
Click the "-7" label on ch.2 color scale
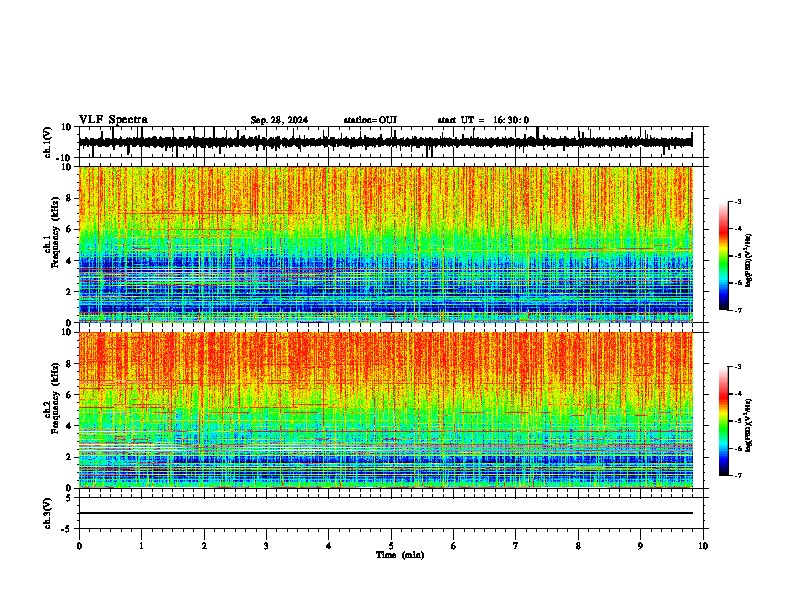coord(737,476)
